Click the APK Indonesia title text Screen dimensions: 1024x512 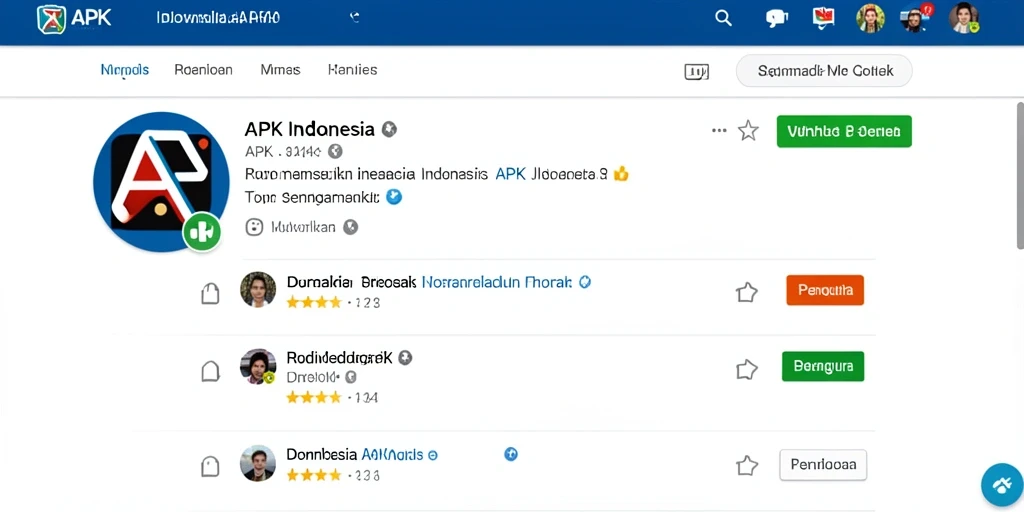tap(310, 129)
